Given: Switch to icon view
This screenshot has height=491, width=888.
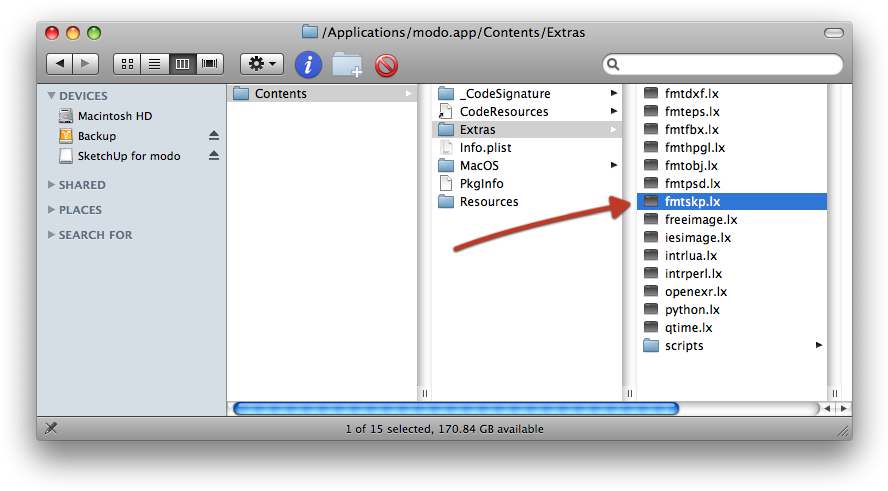Looking at the screenshot, I should (x=127, y=64).
